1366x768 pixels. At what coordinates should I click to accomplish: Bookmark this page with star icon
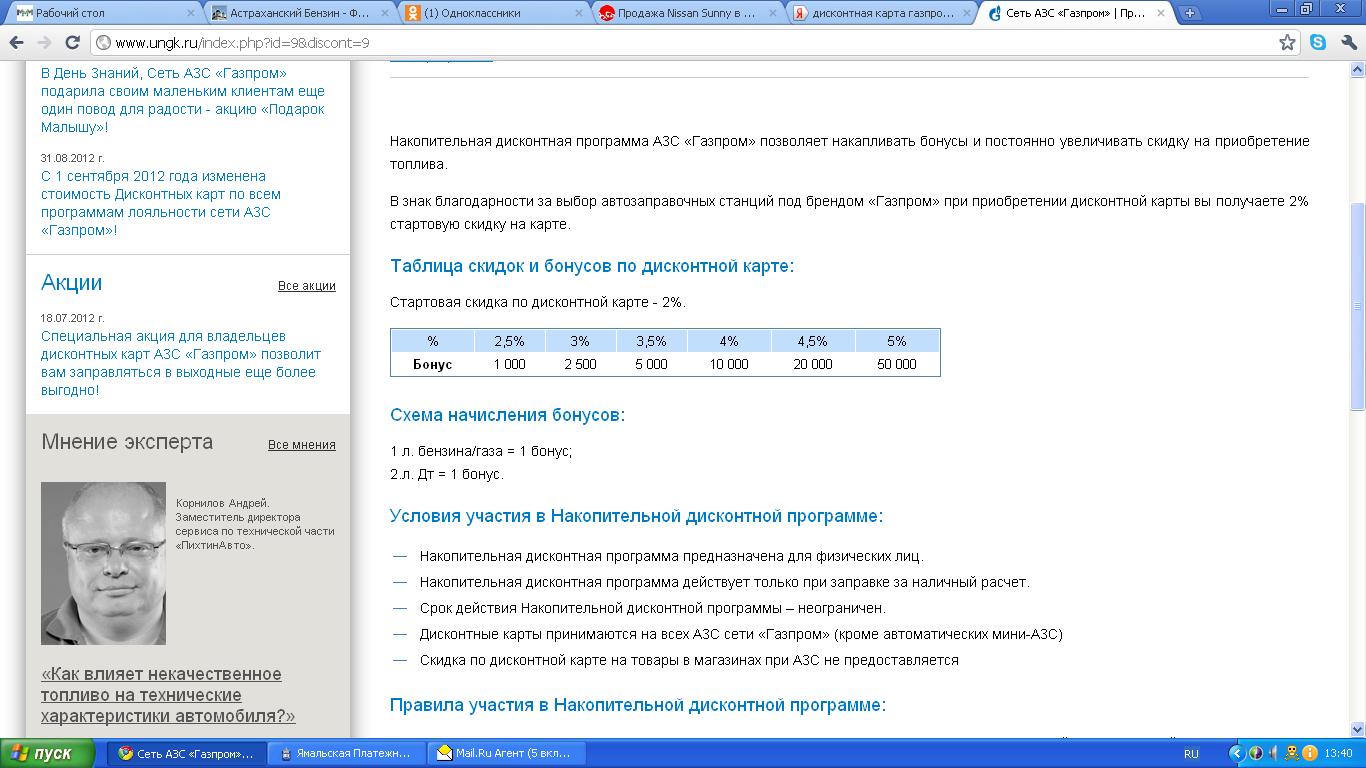click(1288, 43)
